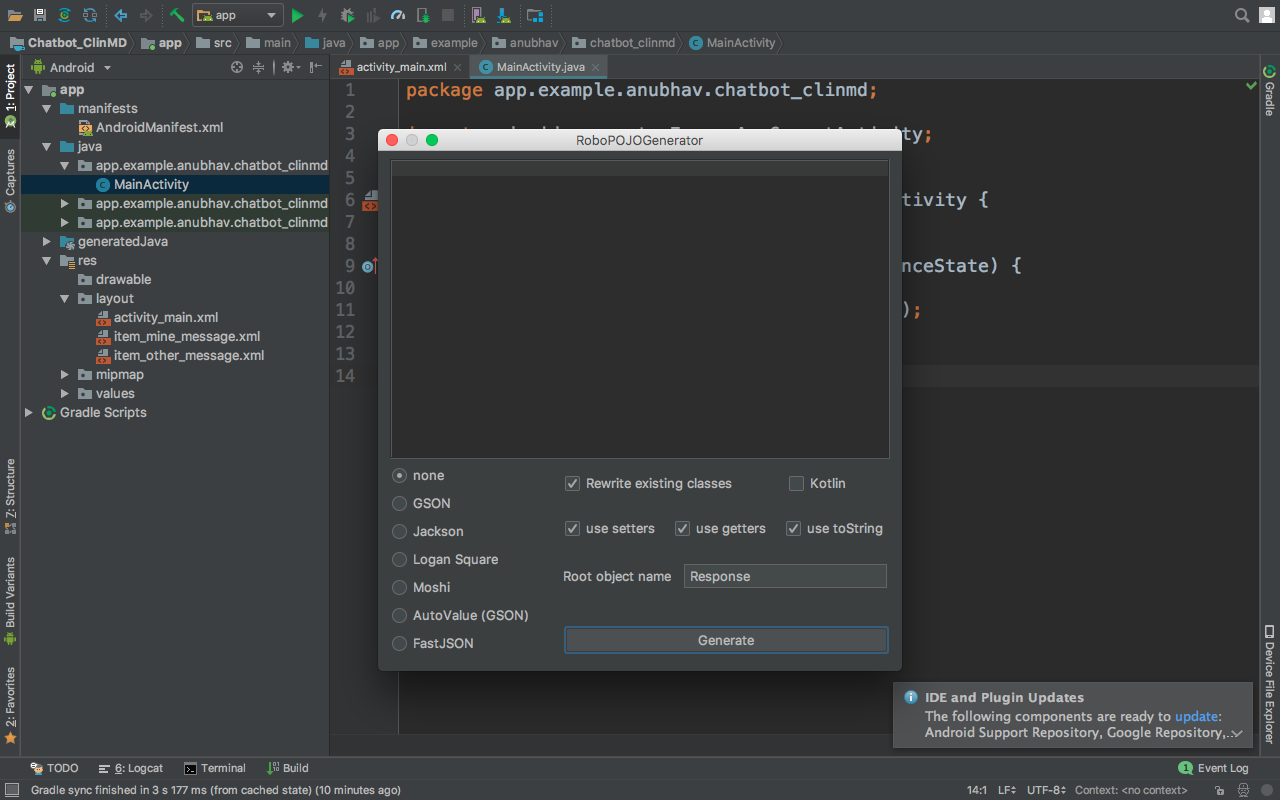Open the Event Log panel
The width and height of the screenshot is (1280, 800).
pyautogui.click(x=1214, y=768)
